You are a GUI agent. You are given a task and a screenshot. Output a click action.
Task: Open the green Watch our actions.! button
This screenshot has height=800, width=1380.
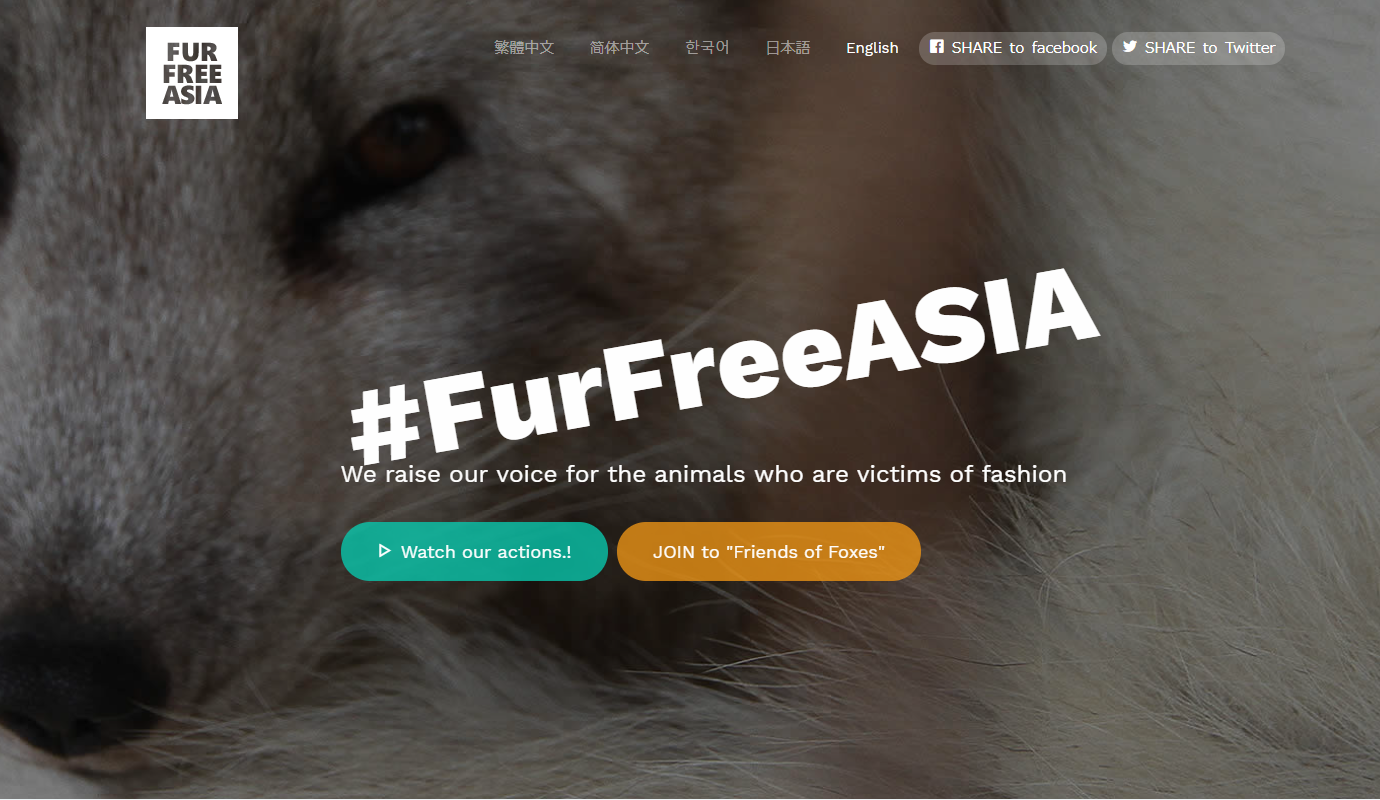coord(474,551)
